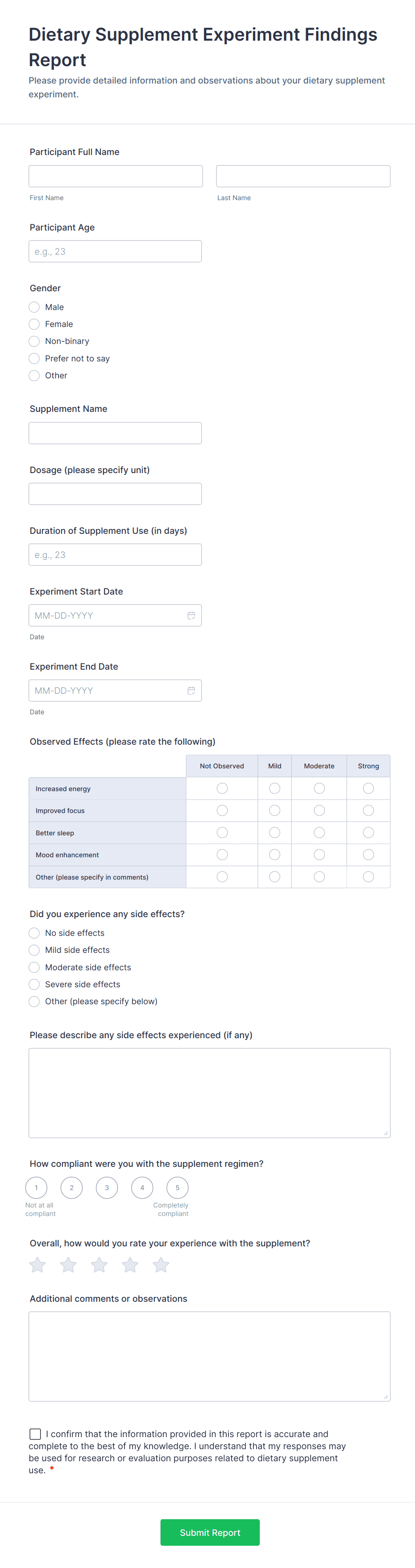Screen dimensions: 415x1568
Task: Set Better sleep to Moderate
Action: [x=319, y=833]
